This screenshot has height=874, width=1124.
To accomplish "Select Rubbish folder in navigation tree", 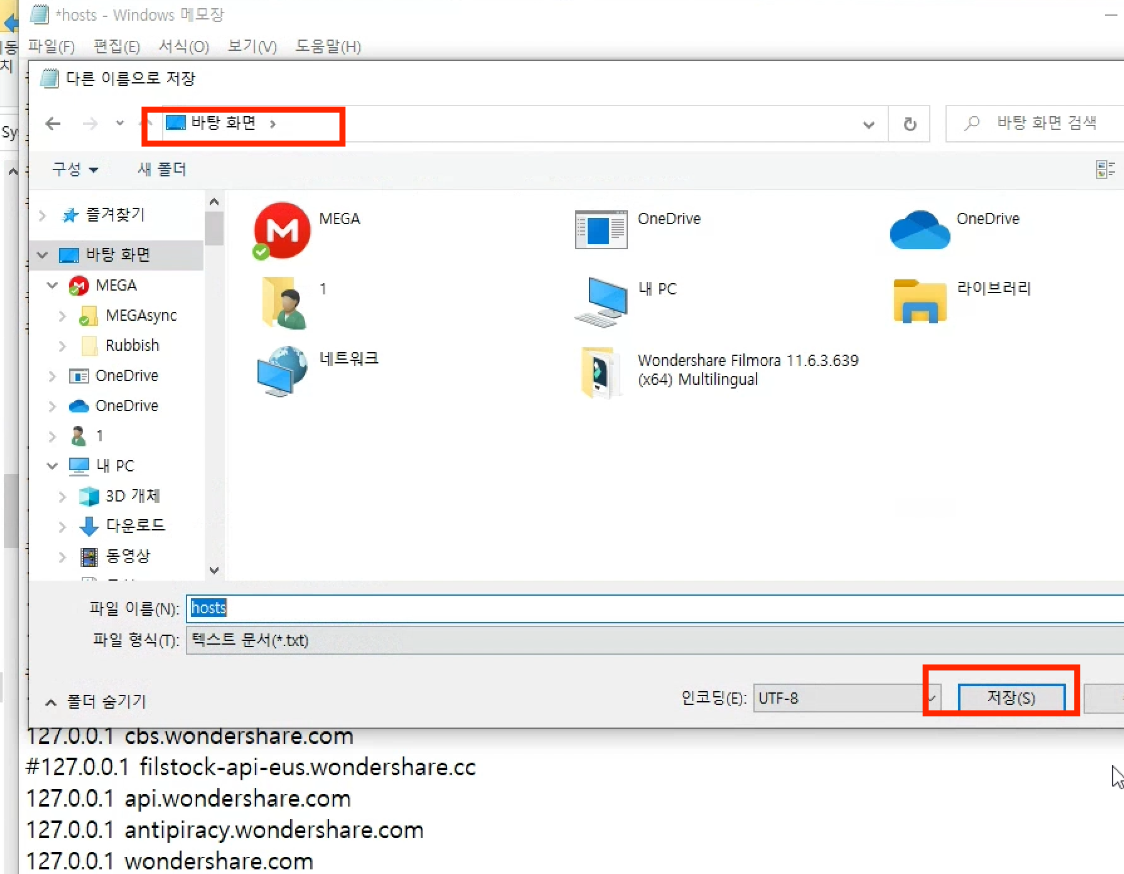I will (120, 346).
